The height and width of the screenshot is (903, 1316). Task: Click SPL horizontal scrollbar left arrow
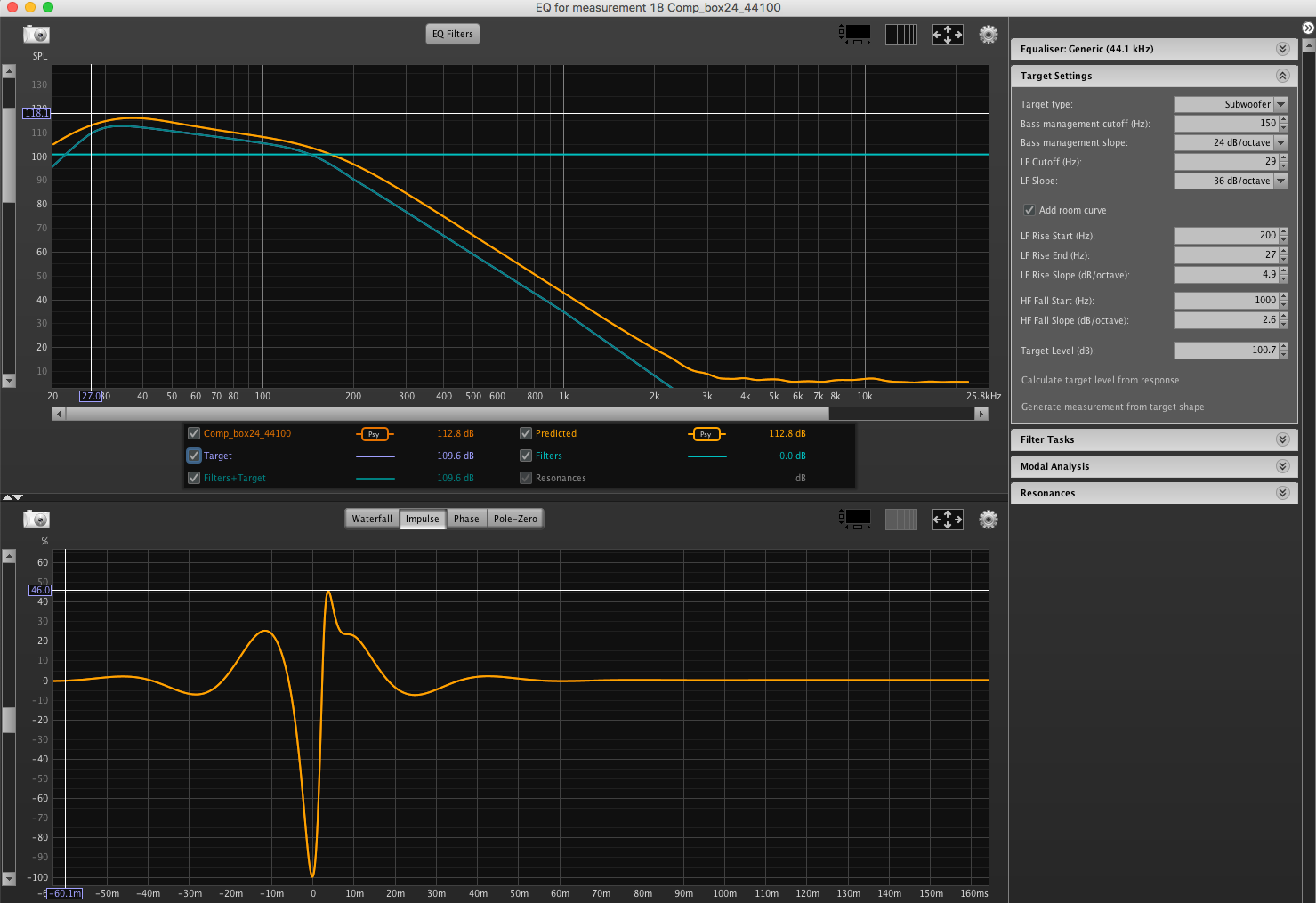click(x=59, y=414)
